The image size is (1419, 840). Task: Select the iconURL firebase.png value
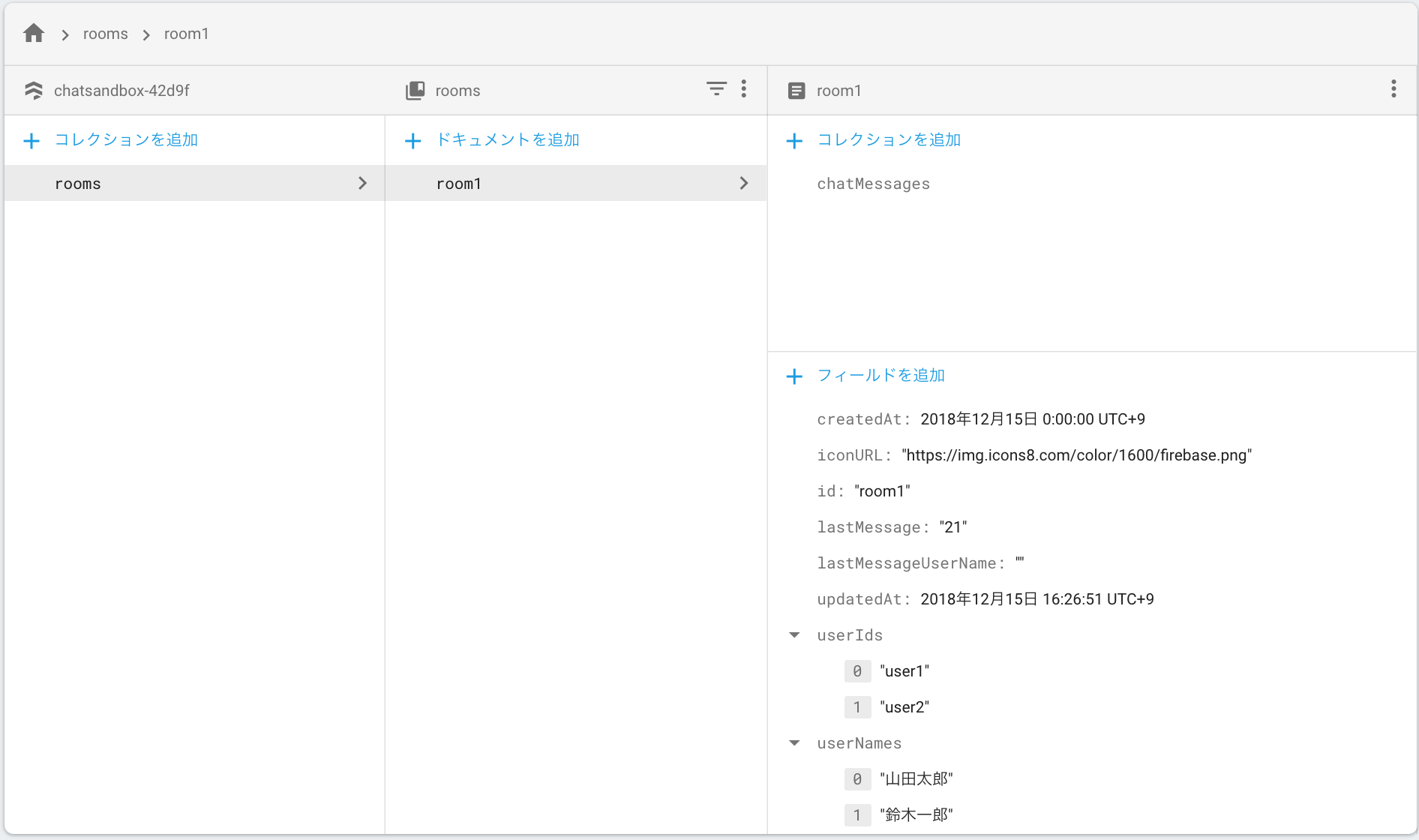(1077, 454)
